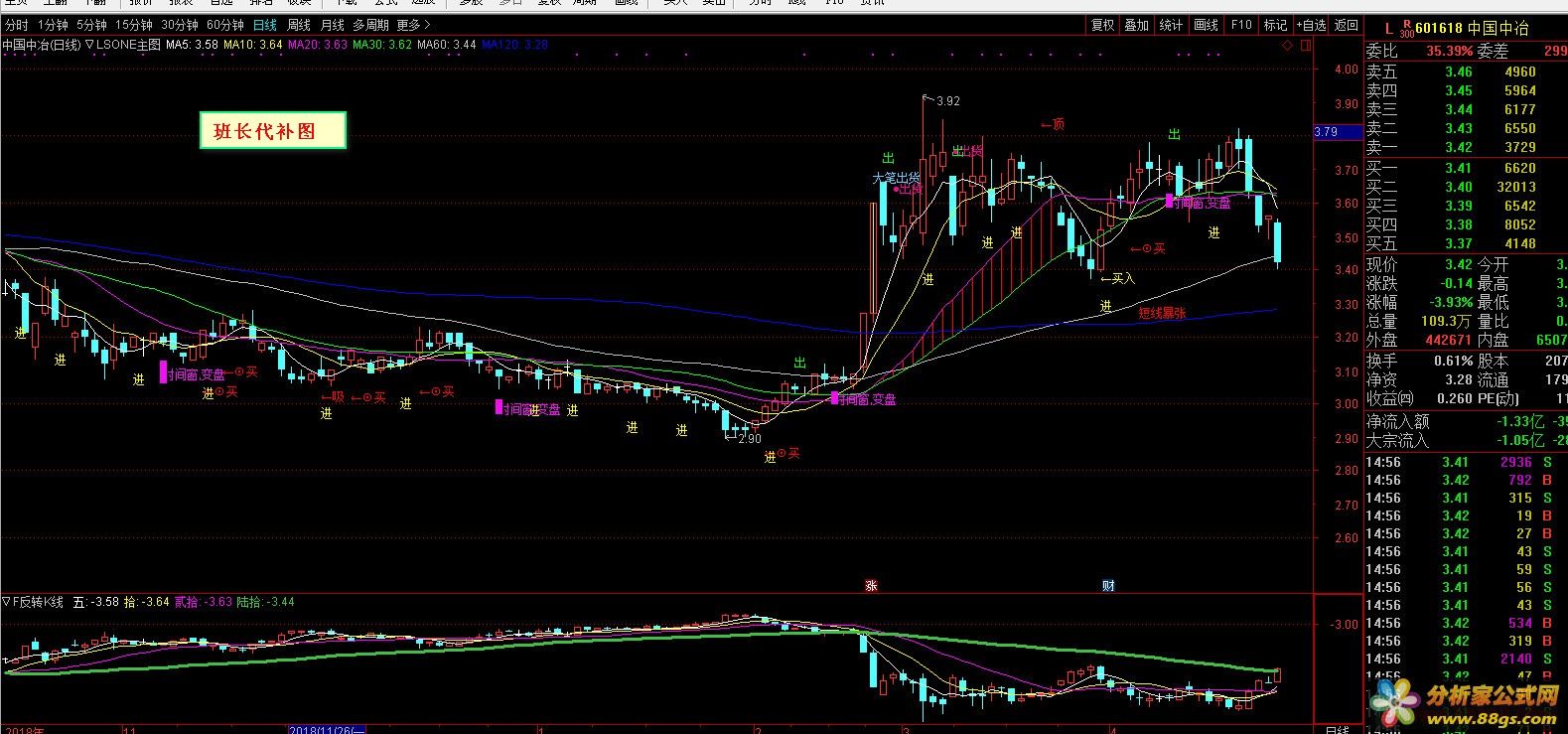Image resolution: width=1568 pixels, height=734 pixels.
Task: Click the 叠加 overlay button
Action: [x=1137, y=25]
